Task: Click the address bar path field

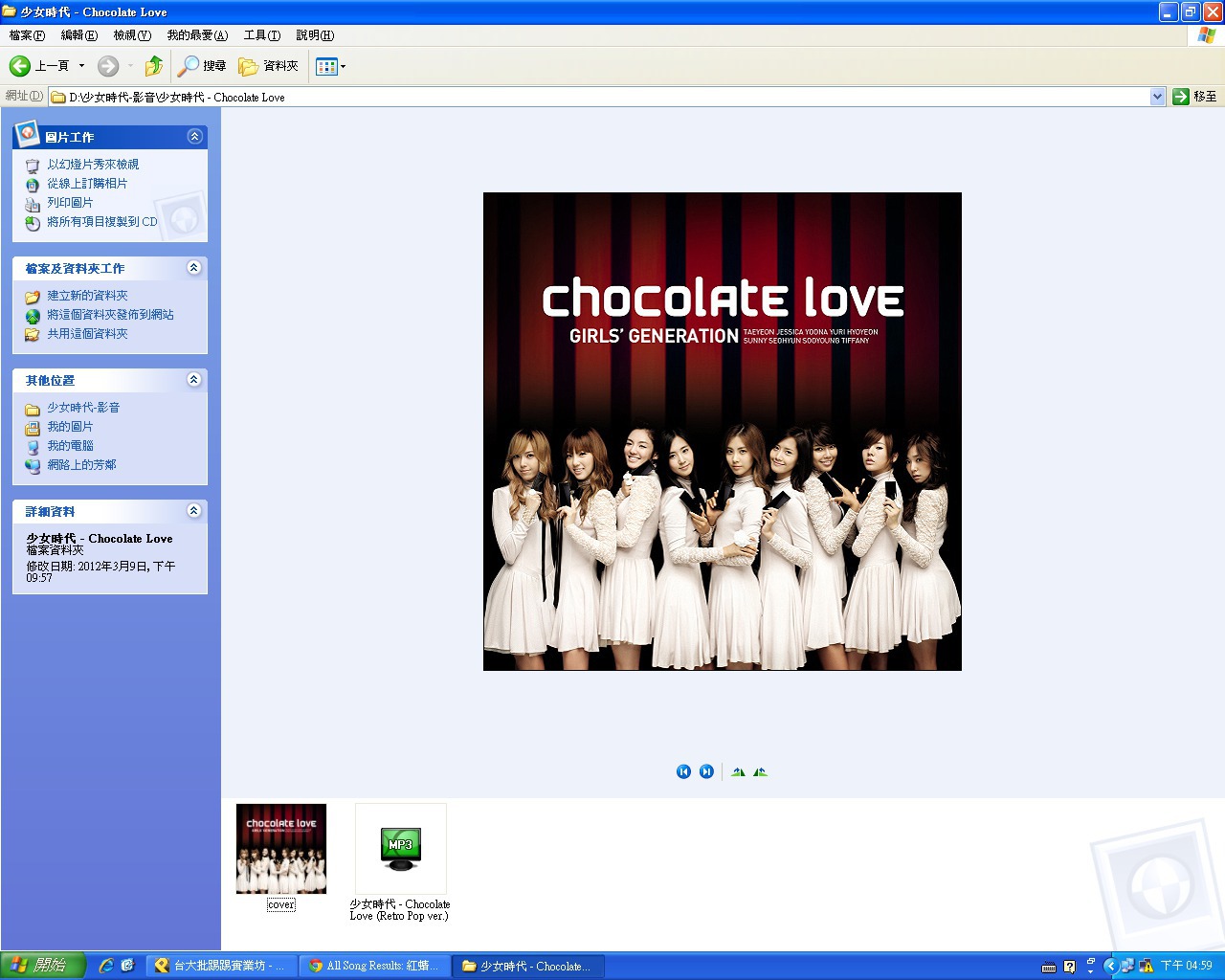Action: [599, 97]
